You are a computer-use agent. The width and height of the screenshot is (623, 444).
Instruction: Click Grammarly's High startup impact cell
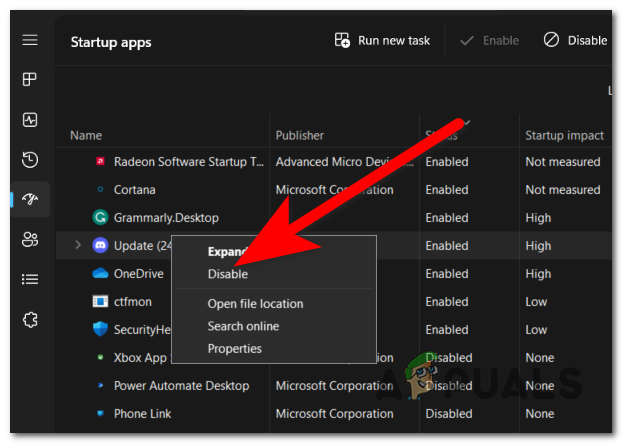pos(538,218)
